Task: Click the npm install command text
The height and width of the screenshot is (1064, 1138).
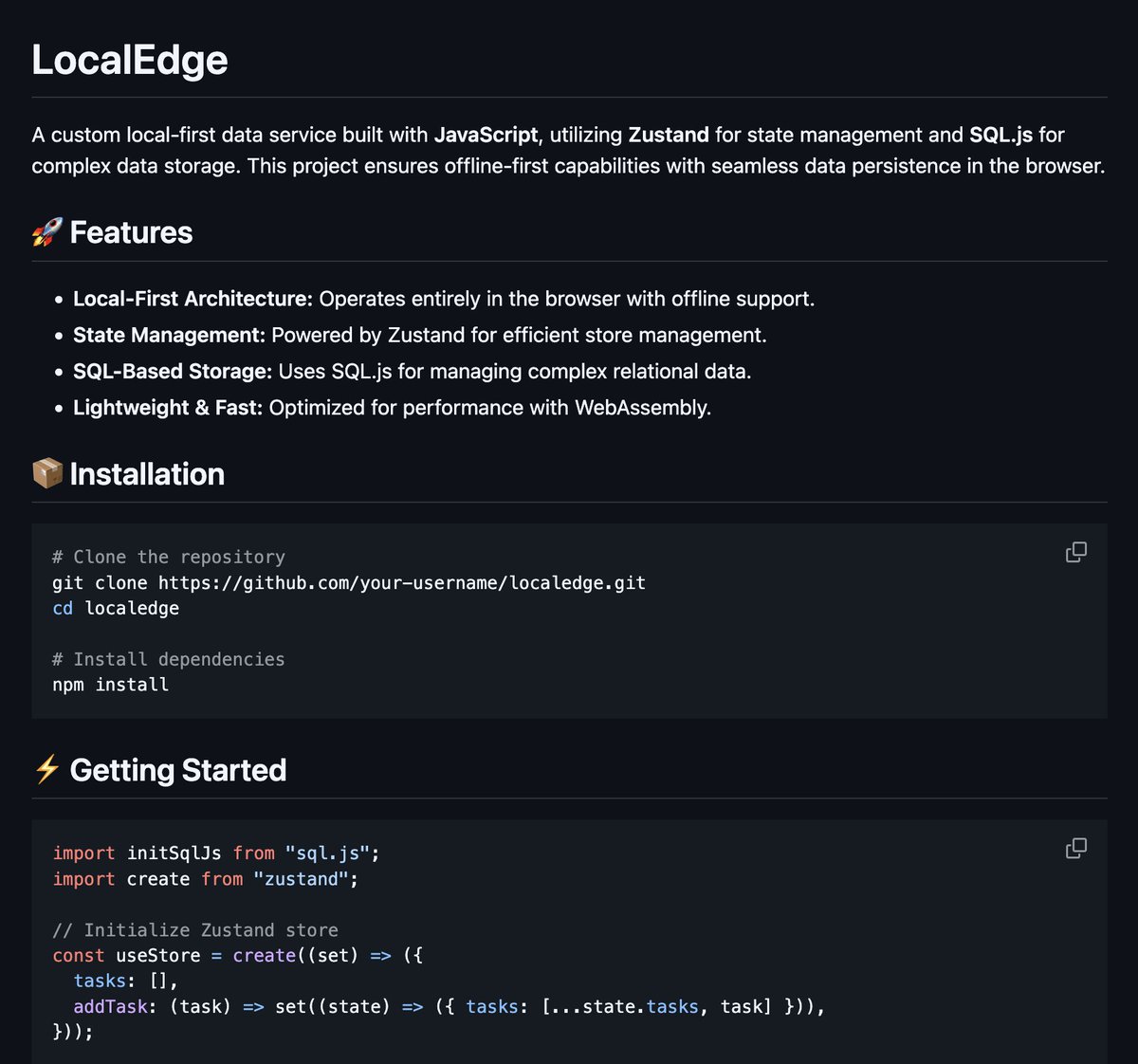Action: point(110,684)
